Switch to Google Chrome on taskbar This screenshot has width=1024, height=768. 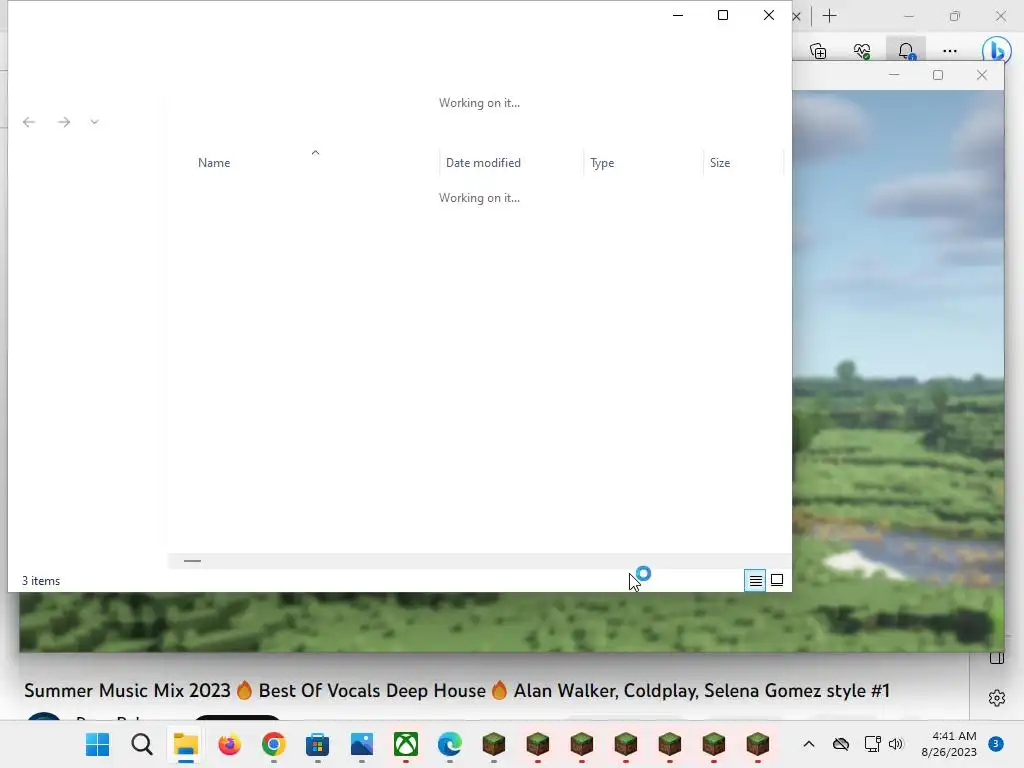point(274,744)
